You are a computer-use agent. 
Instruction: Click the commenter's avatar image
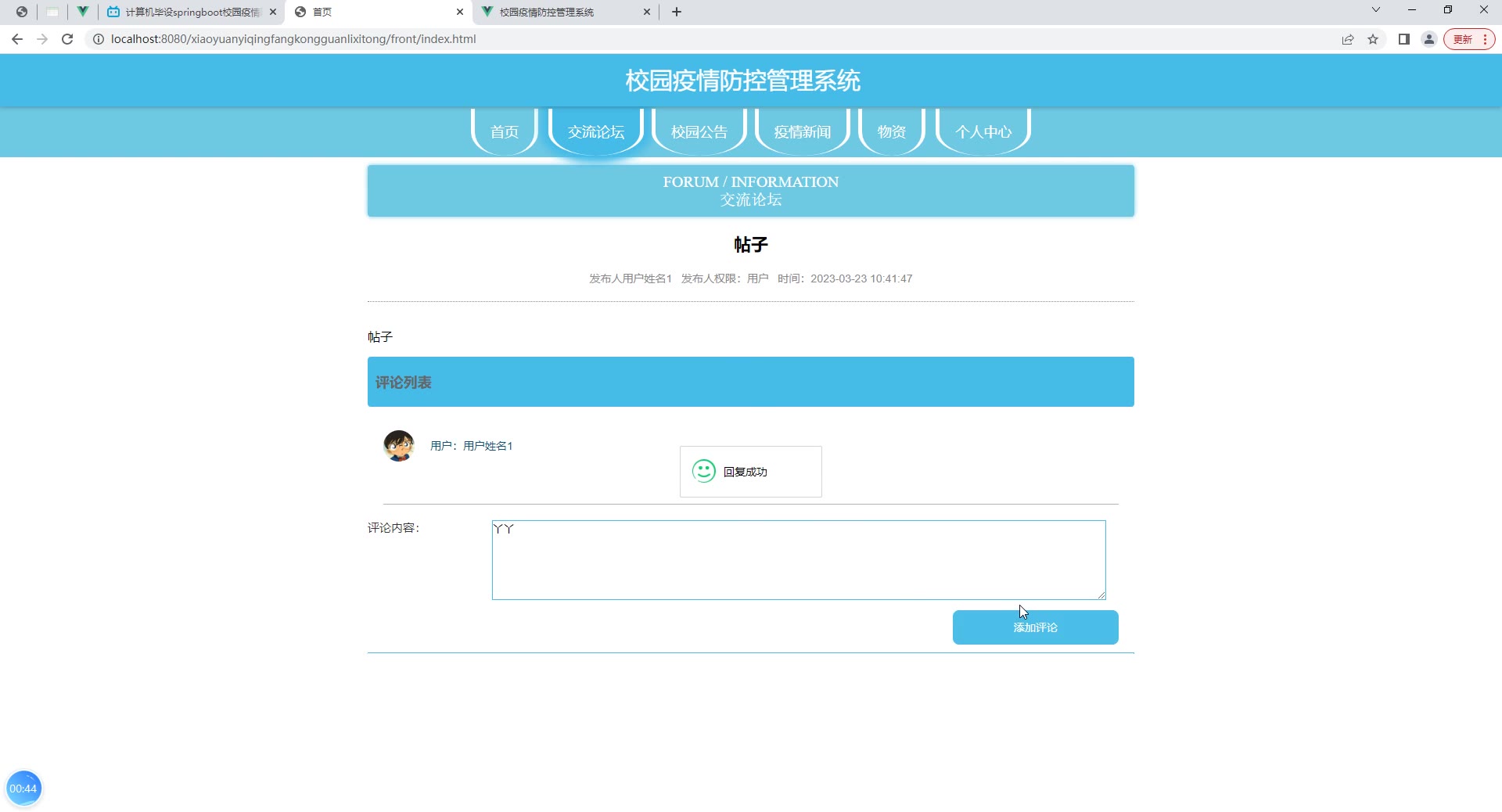(399, 446)
